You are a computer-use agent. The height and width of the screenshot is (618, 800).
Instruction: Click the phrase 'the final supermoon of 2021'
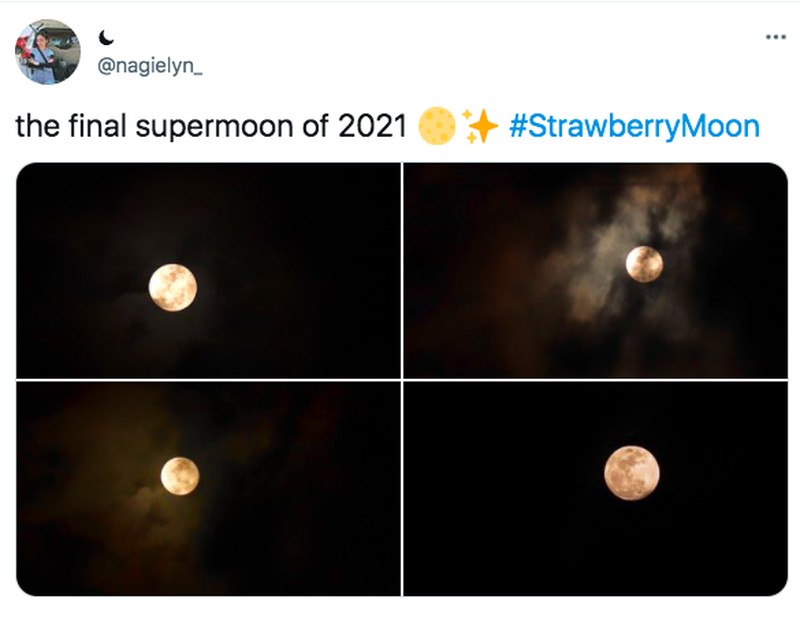tap(213, 125)
